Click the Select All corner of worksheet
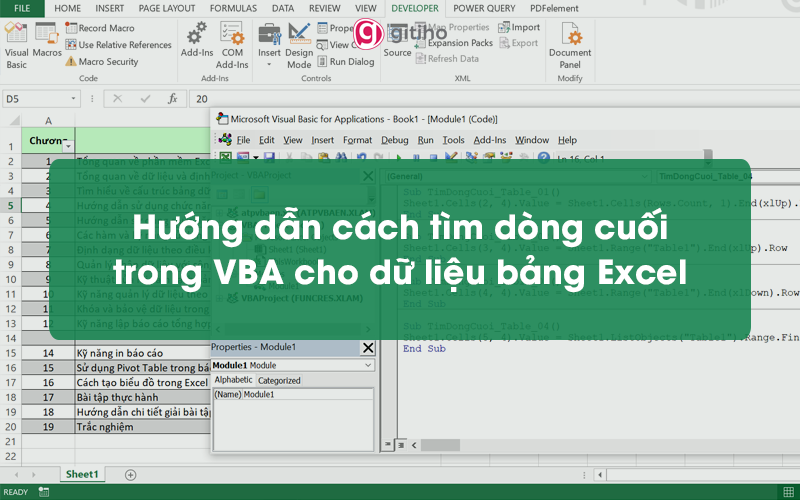The width and height of the screenshot is (800, 500). point(14,120)
